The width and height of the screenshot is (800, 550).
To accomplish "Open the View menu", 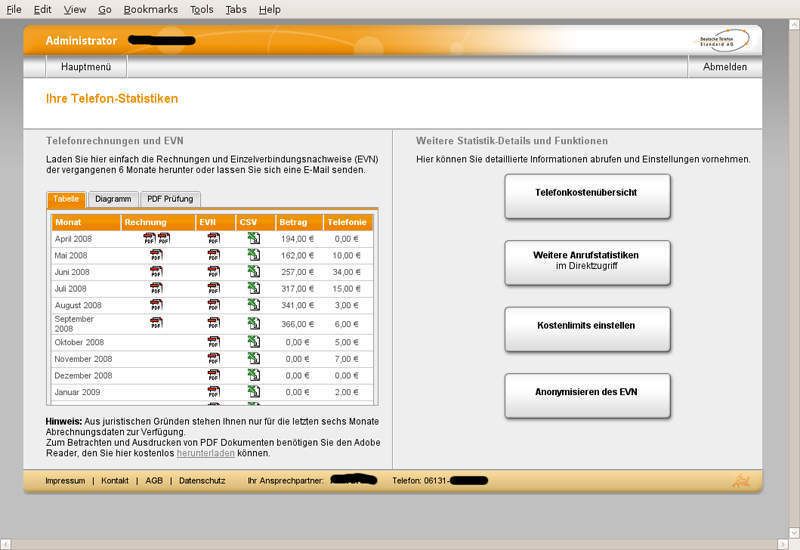I will 74,9.
